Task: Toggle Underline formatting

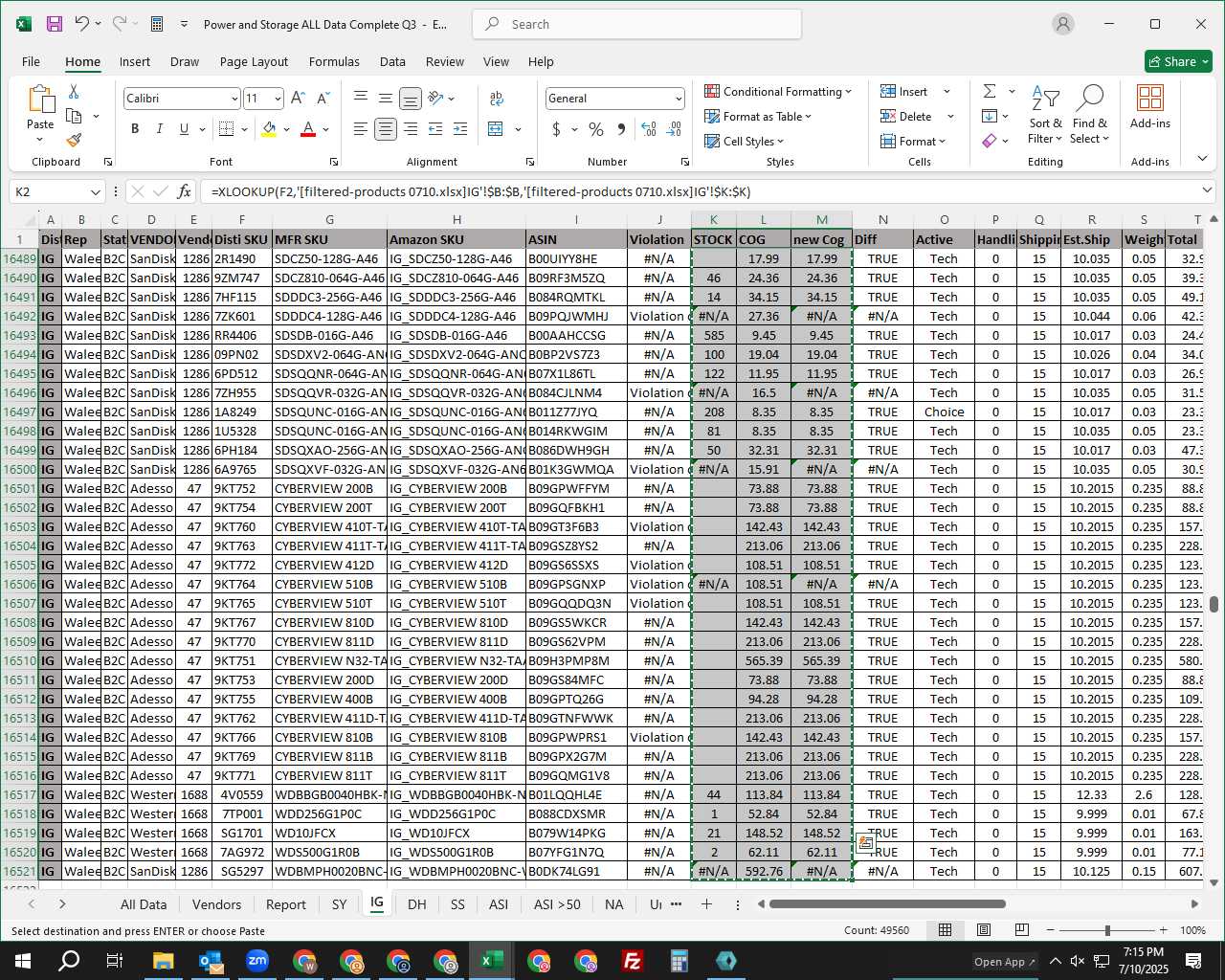Action: 184,128
